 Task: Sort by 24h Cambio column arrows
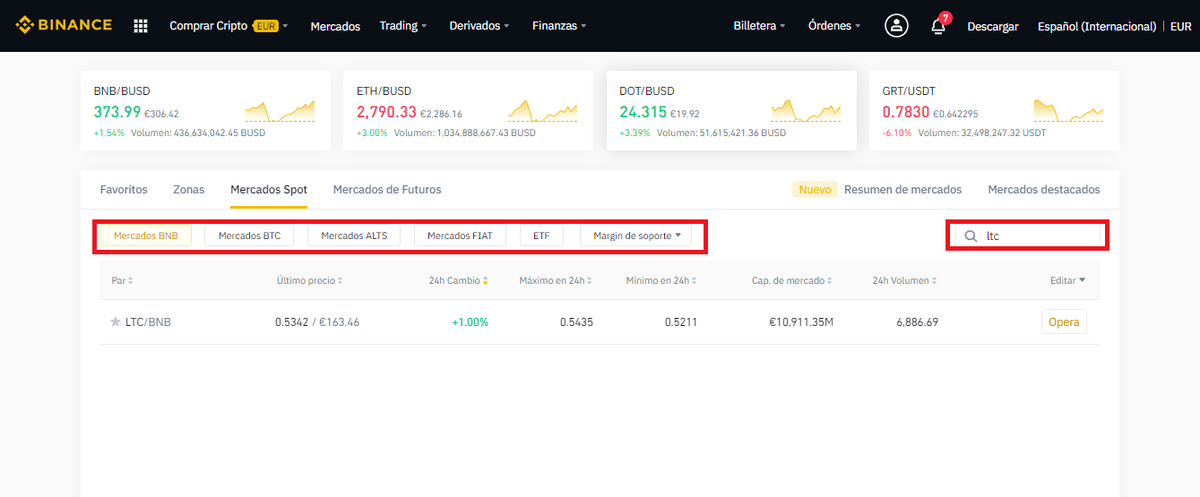point(486,281)
